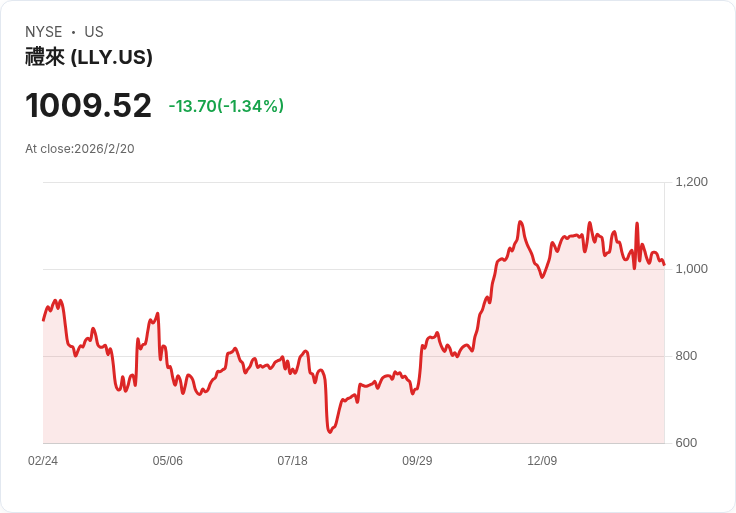
Task: Click the 02/24 date on x-axis
Action: [43, 461]
